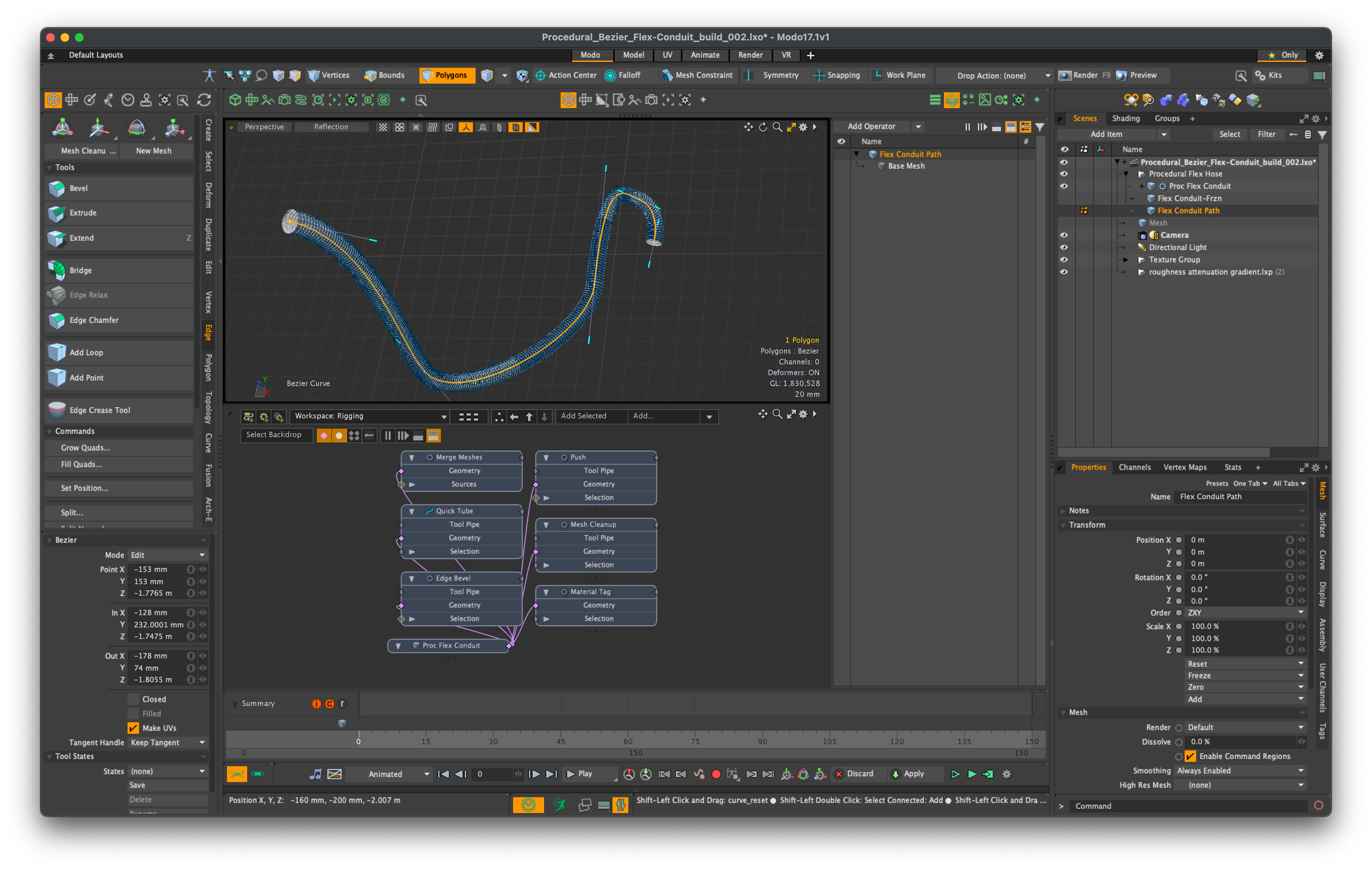Screen dimensions: 1372x870
Task: Toggle visibility of Directional Light
Action: tap(1063, 248)
